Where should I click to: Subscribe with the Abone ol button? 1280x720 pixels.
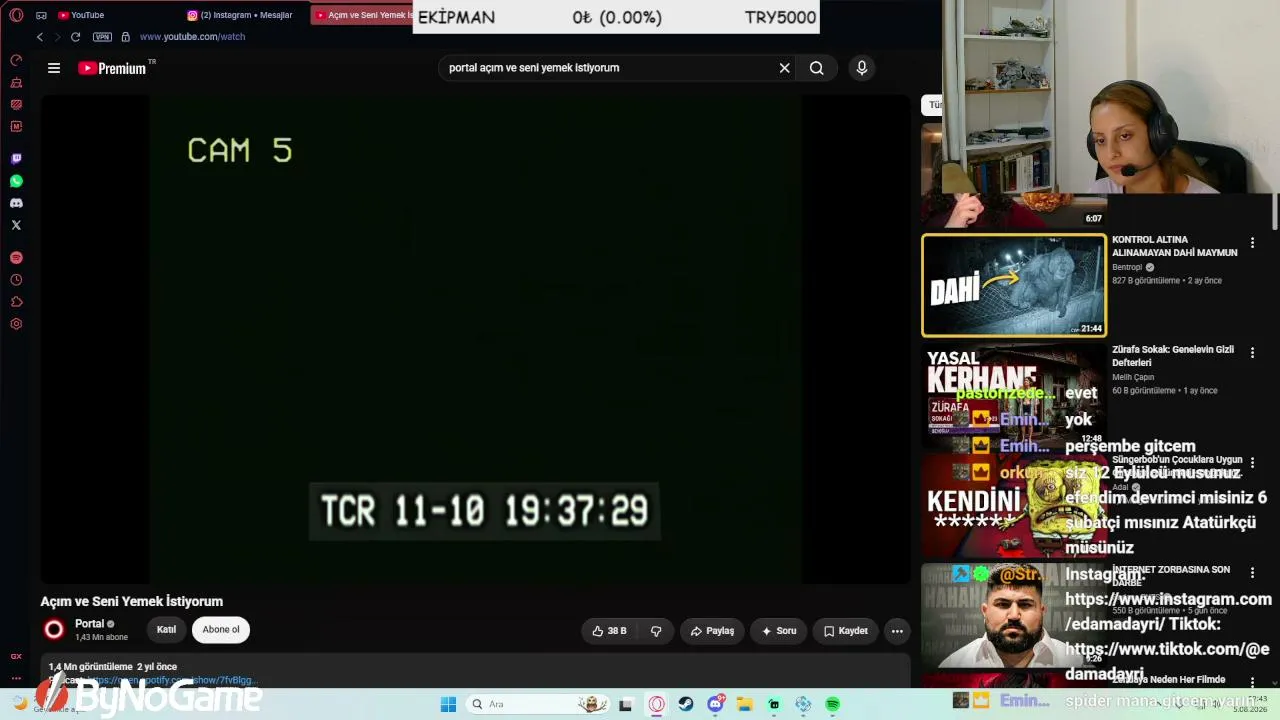tap(221, 630)
